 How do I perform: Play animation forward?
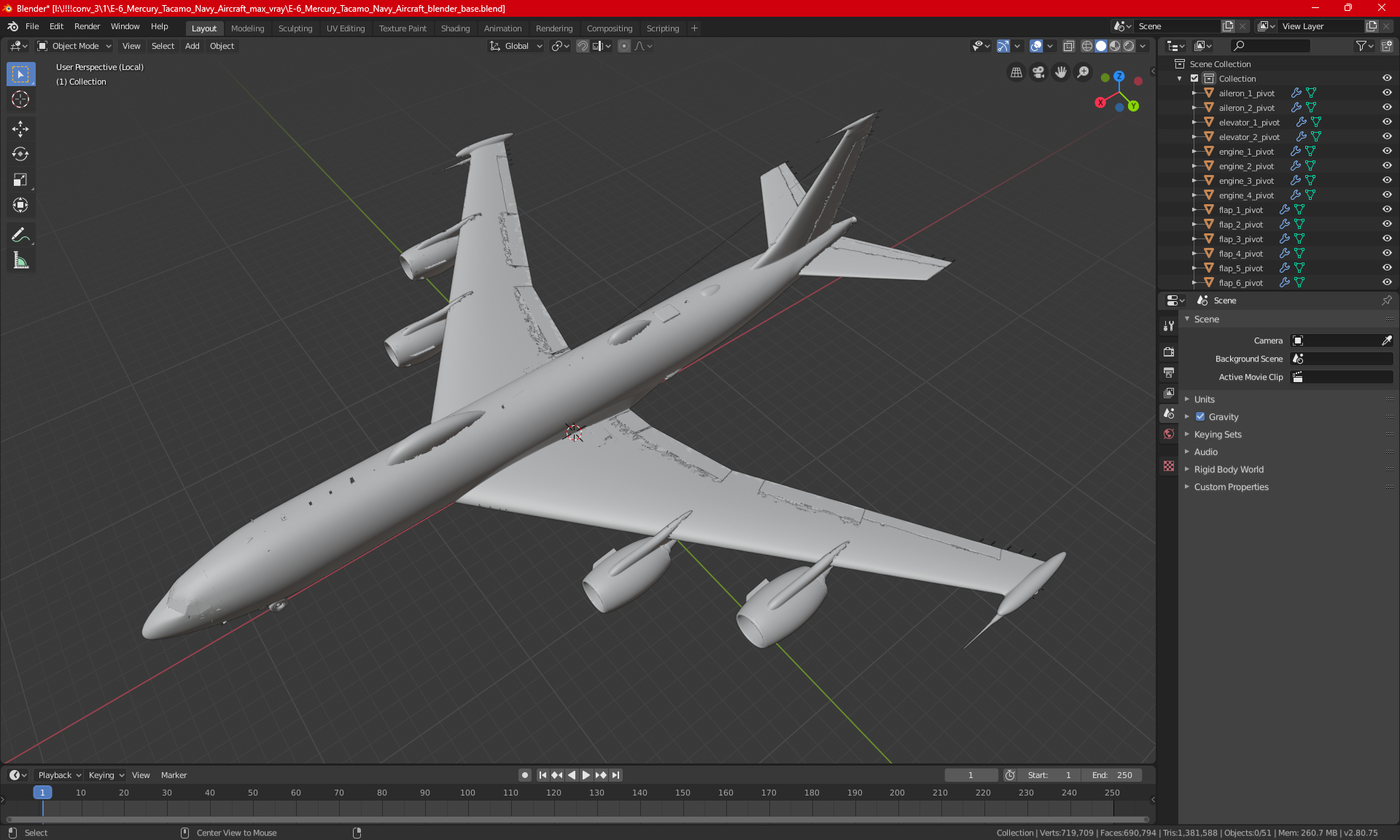pyautogui.click(x=586, y=775)
